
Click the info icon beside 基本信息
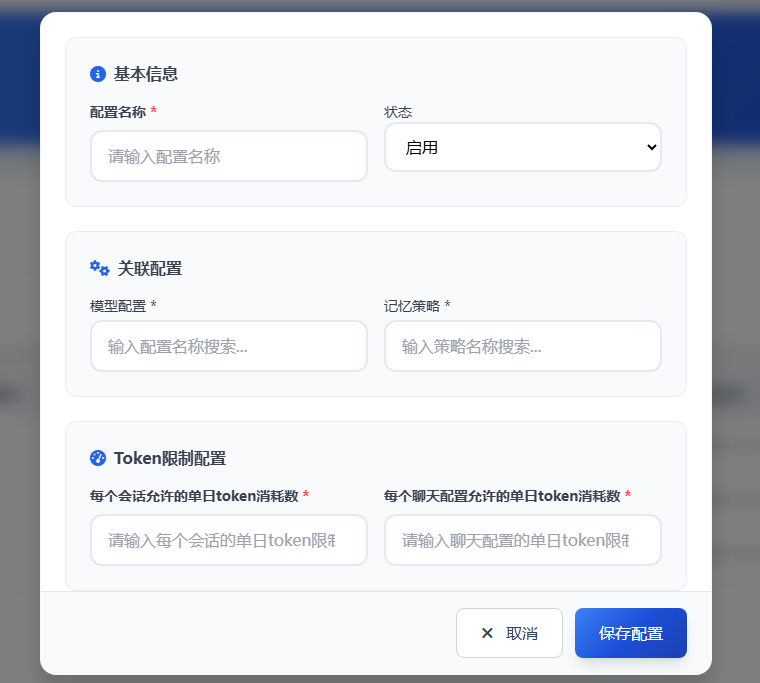(98, 74)
